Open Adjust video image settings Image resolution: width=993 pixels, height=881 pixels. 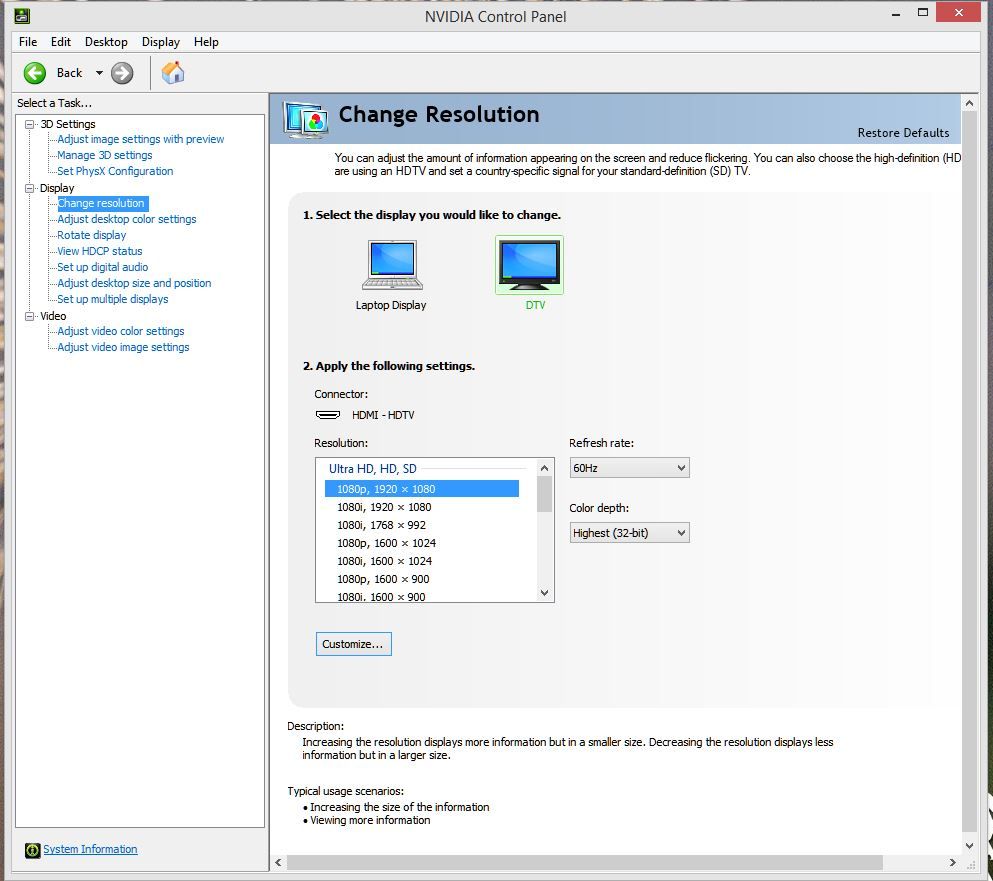point(123,347)
